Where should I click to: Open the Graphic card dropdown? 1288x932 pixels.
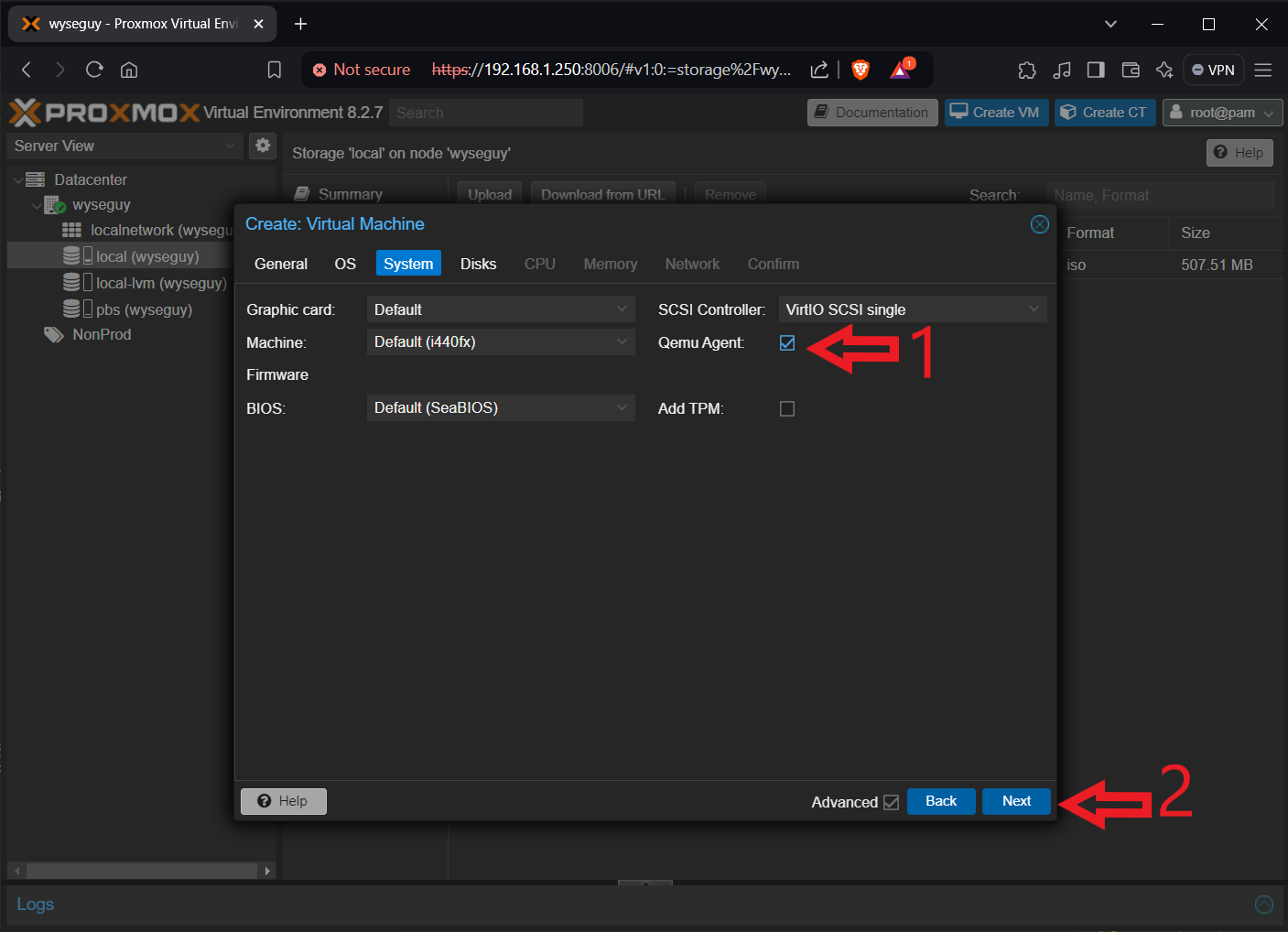(x=500, y=309)
